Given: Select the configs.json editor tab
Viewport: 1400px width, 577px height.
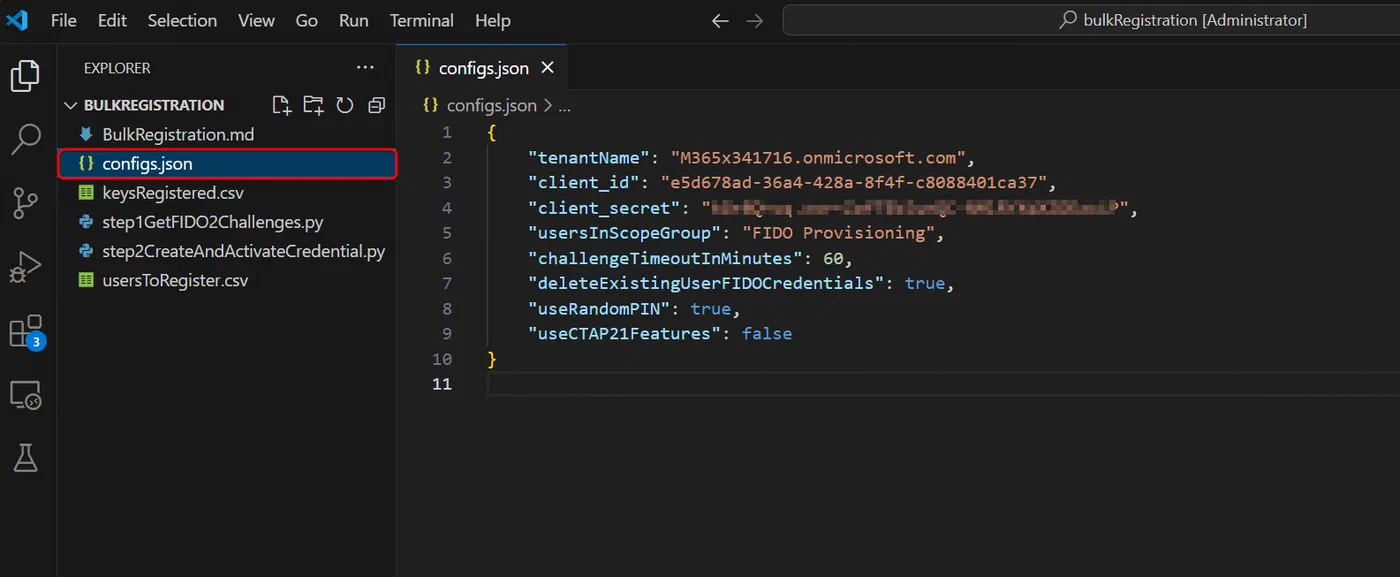Looking at the screenshot, I should tap(482, 68).
